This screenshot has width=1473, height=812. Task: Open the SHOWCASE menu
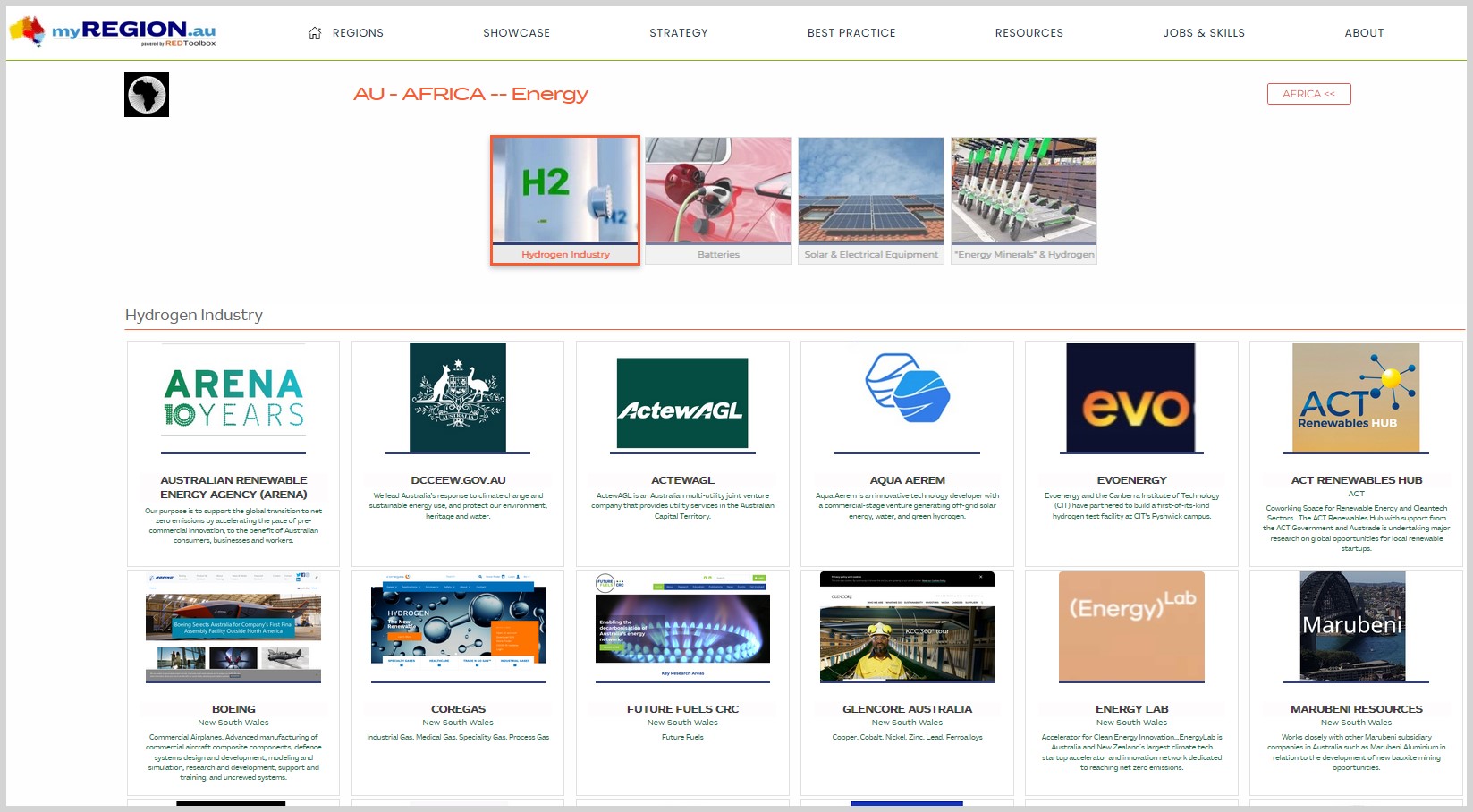click(x=516, y=33)
